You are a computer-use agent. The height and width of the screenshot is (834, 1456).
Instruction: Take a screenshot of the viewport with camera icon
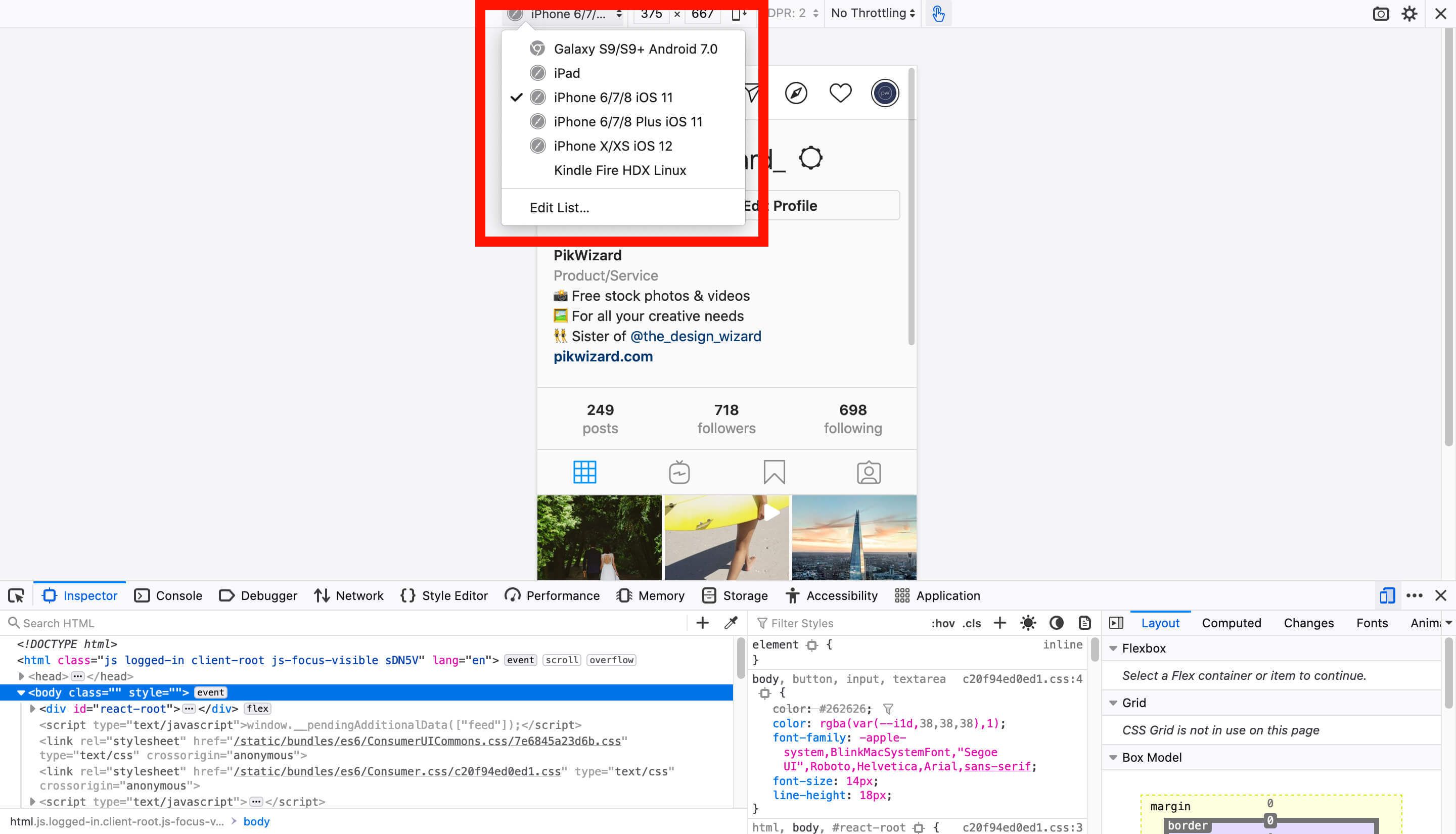coord(1380,14)
